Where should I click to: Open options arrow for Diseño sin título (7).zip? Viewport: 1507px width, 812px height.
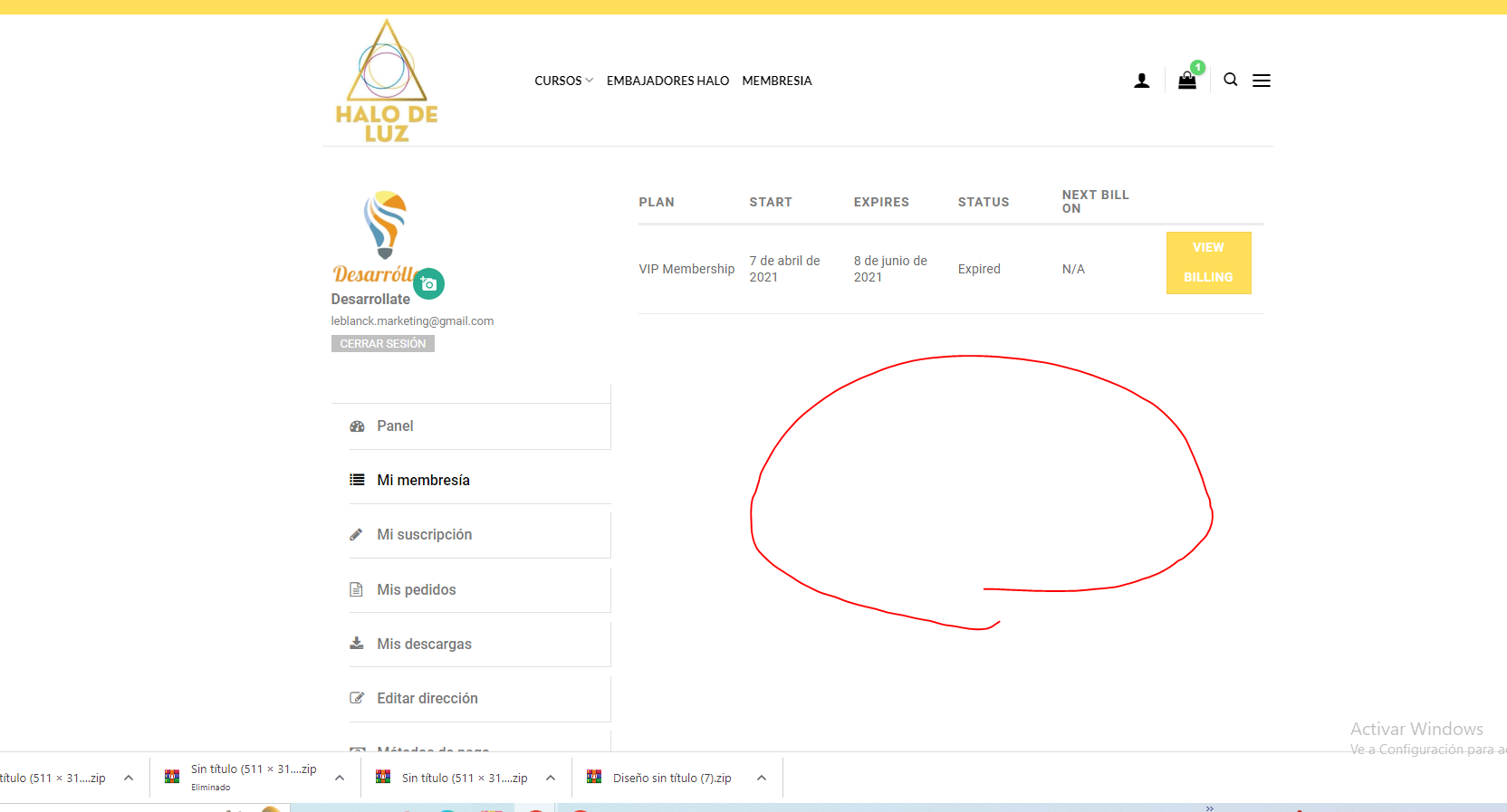[x=762, y=778]
